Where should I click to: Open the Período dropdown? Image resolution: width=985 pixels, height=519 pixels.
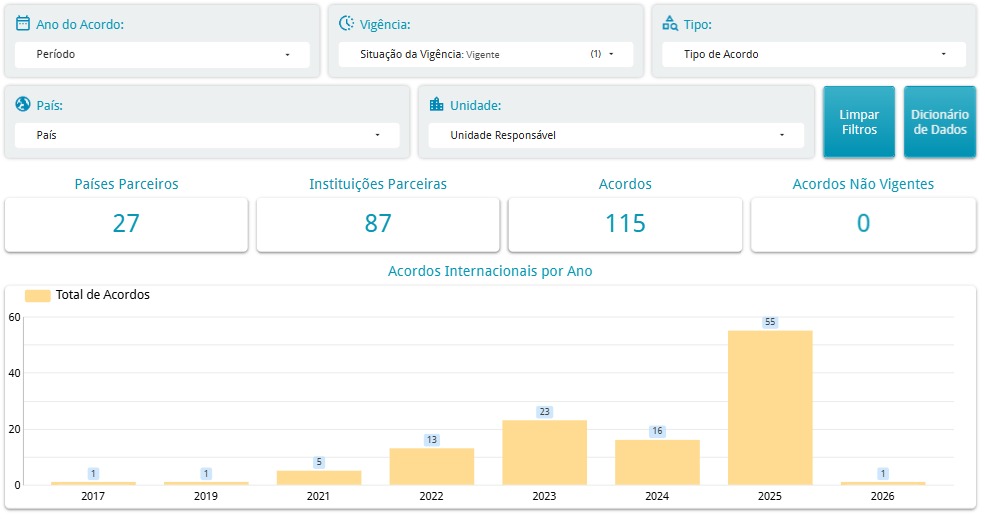point(162,55)
